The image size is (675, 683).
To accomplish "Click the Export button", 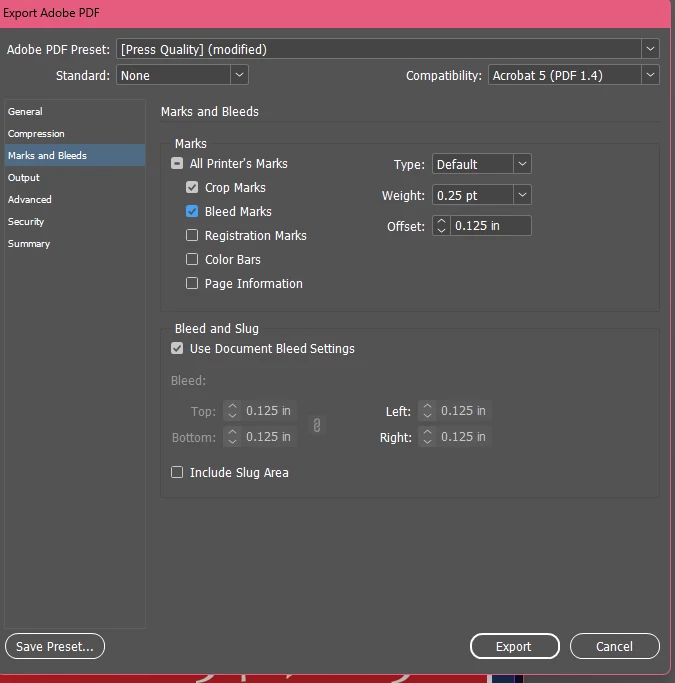I will (514, 646).
